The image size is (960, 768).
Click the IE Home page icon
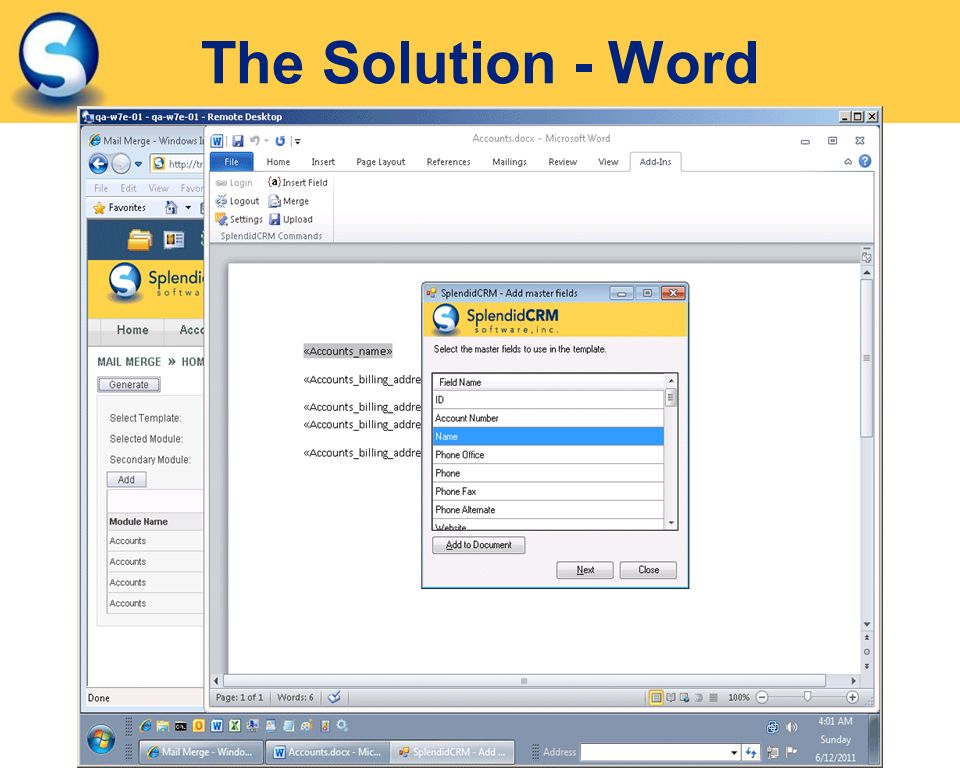click(171, 208)
